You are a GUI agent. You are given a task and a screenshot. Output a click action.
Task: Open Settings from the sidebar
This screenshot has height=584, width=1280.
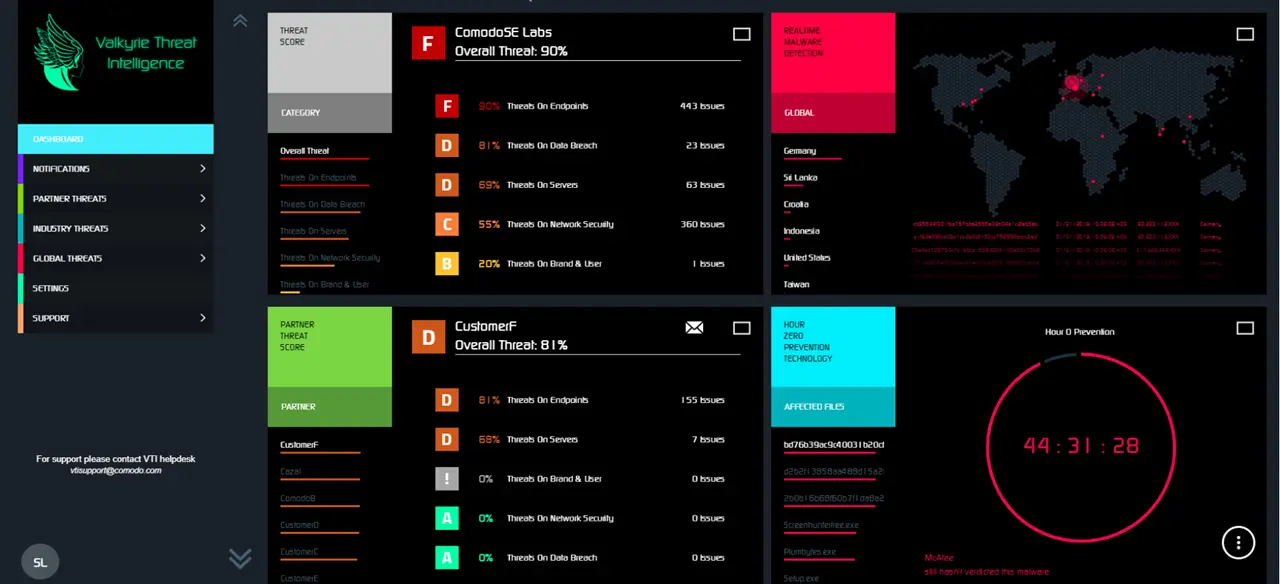click(x=115, y=288)
